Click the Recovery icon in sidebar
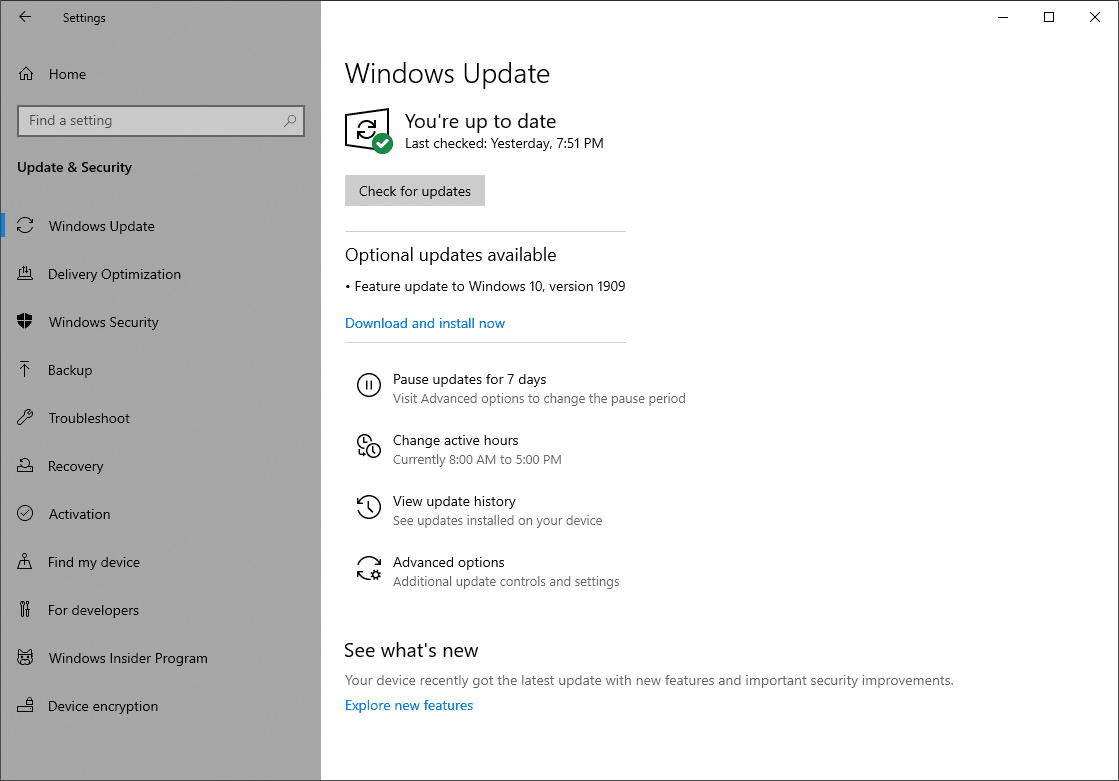 [x=25, y=465]
